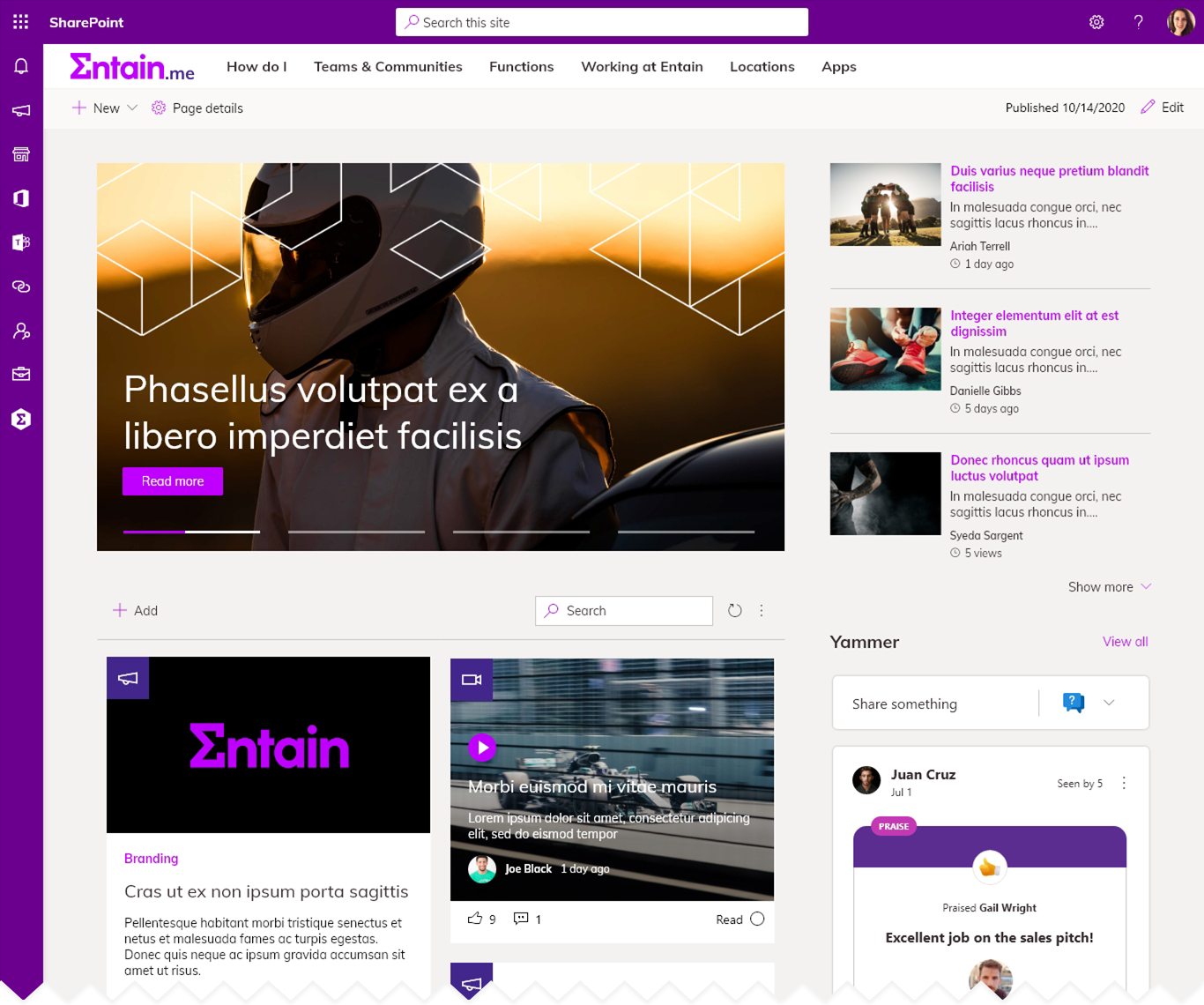Open settings gear in top bar

[1096, 22]
